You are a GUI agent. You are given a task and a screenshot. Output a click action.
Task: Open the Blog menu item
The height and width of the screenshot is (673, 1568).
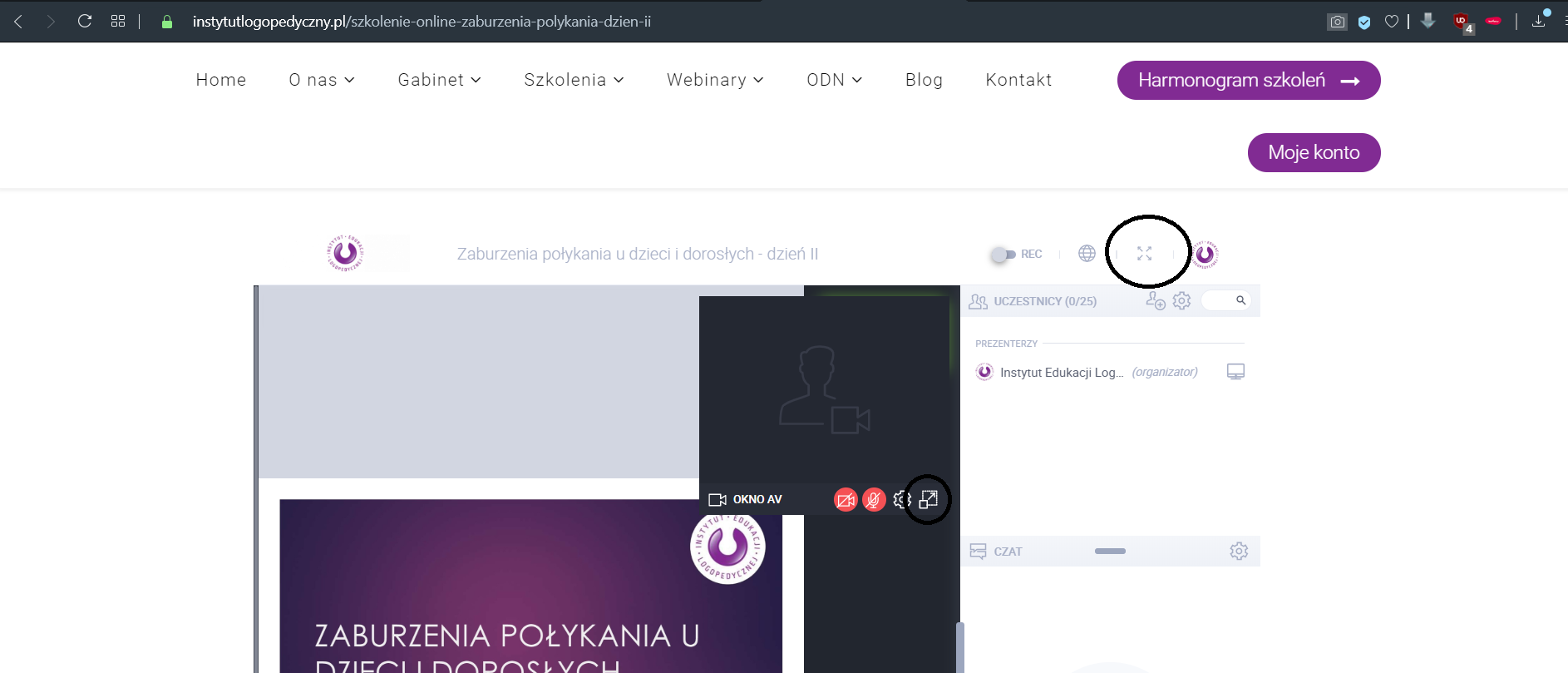tap(924, 80)
